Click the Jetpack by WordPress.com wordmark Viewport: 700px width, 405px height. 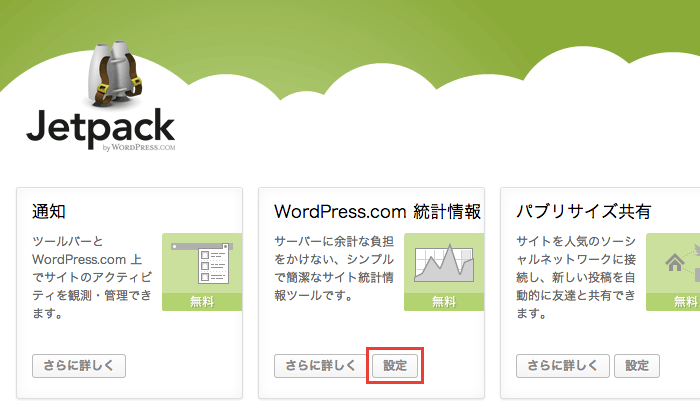(101, 130)
